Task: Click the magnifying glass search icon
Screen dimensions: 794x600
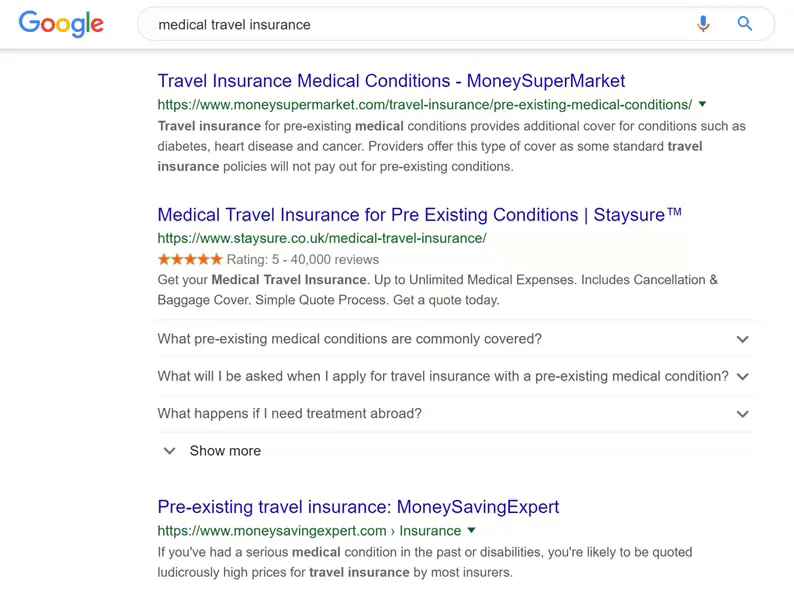Action: point(745,24)
